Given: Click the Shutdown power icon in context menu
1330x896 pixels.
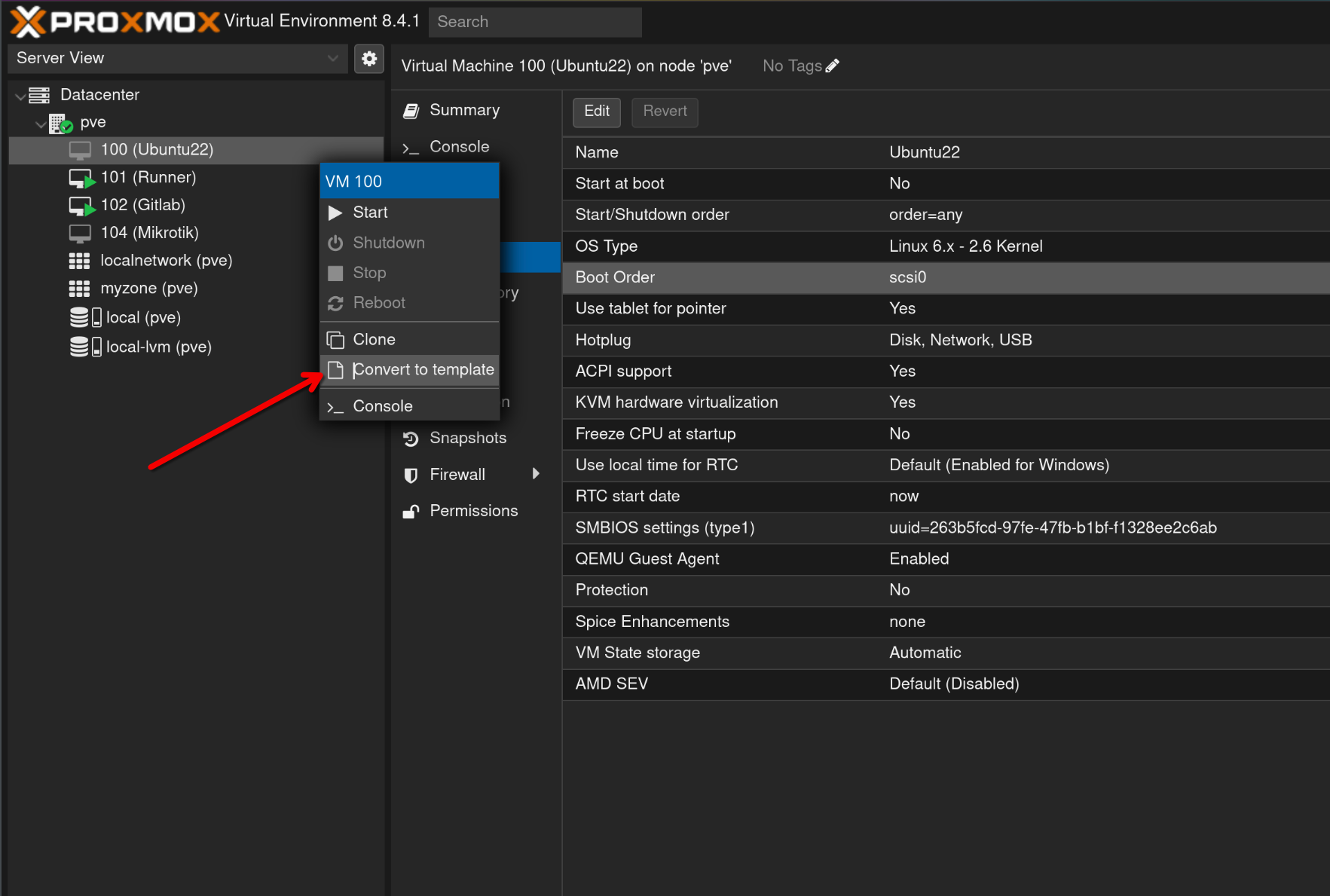Looking at the screenshot, I should click(335, 243).
